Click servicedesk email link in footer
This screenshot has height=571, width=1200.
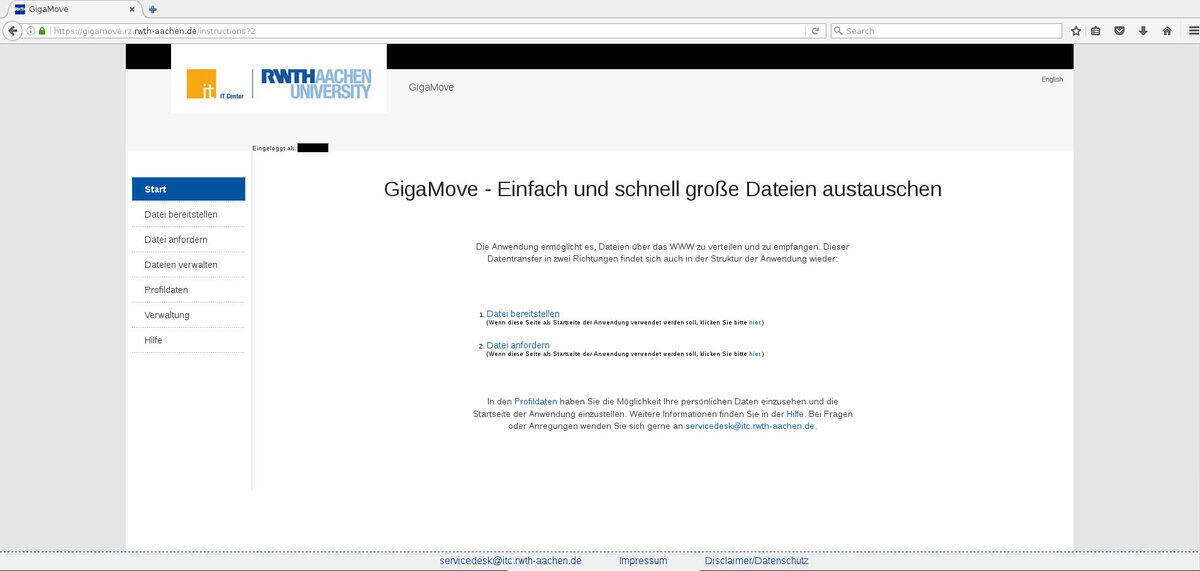[510, 561]
